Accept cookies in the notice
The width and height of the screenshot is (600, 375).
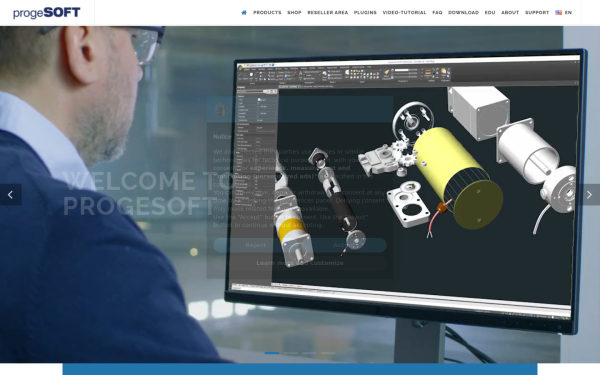coord(343,245)
